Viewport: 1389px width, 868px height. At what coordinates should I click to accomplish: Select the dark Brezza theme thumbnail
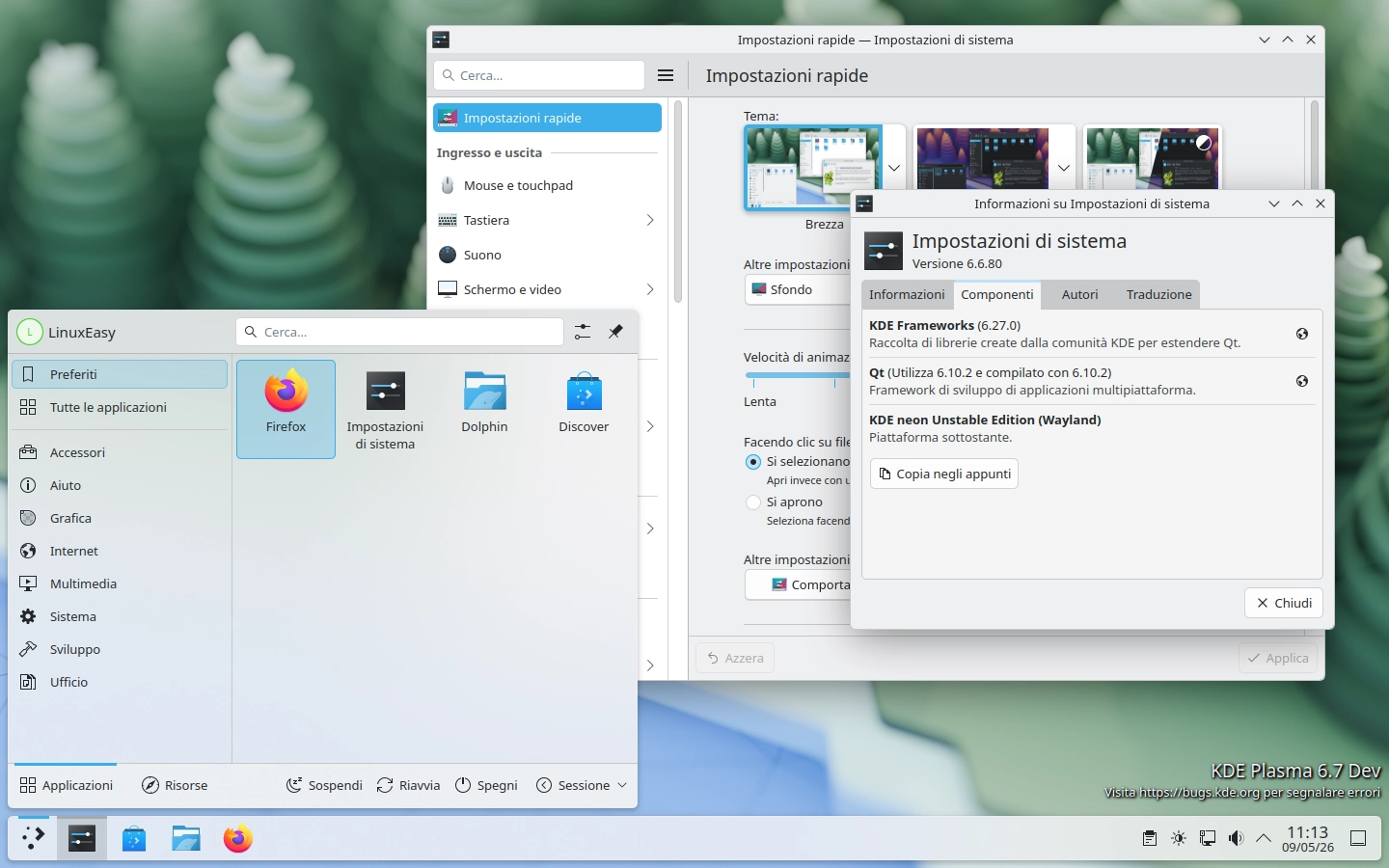983,158
